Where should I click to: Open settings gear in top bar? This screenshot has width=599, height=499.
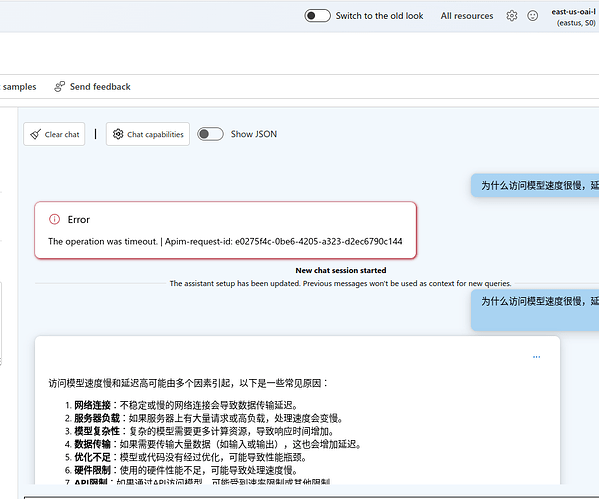click(x=512, y=16)
